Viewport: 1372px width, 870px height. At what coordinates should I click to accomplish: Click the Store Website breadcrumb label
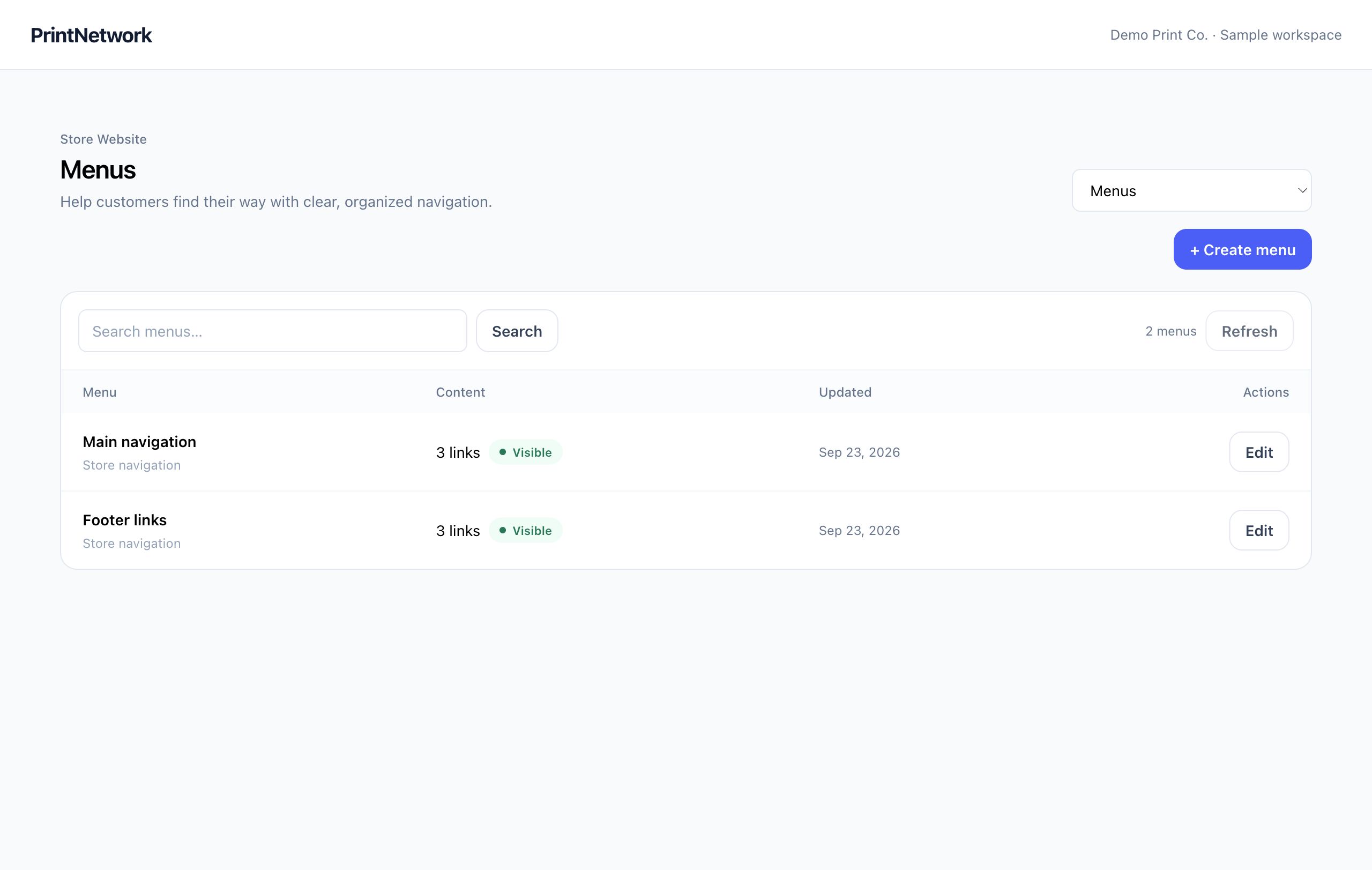pos(103,139)
